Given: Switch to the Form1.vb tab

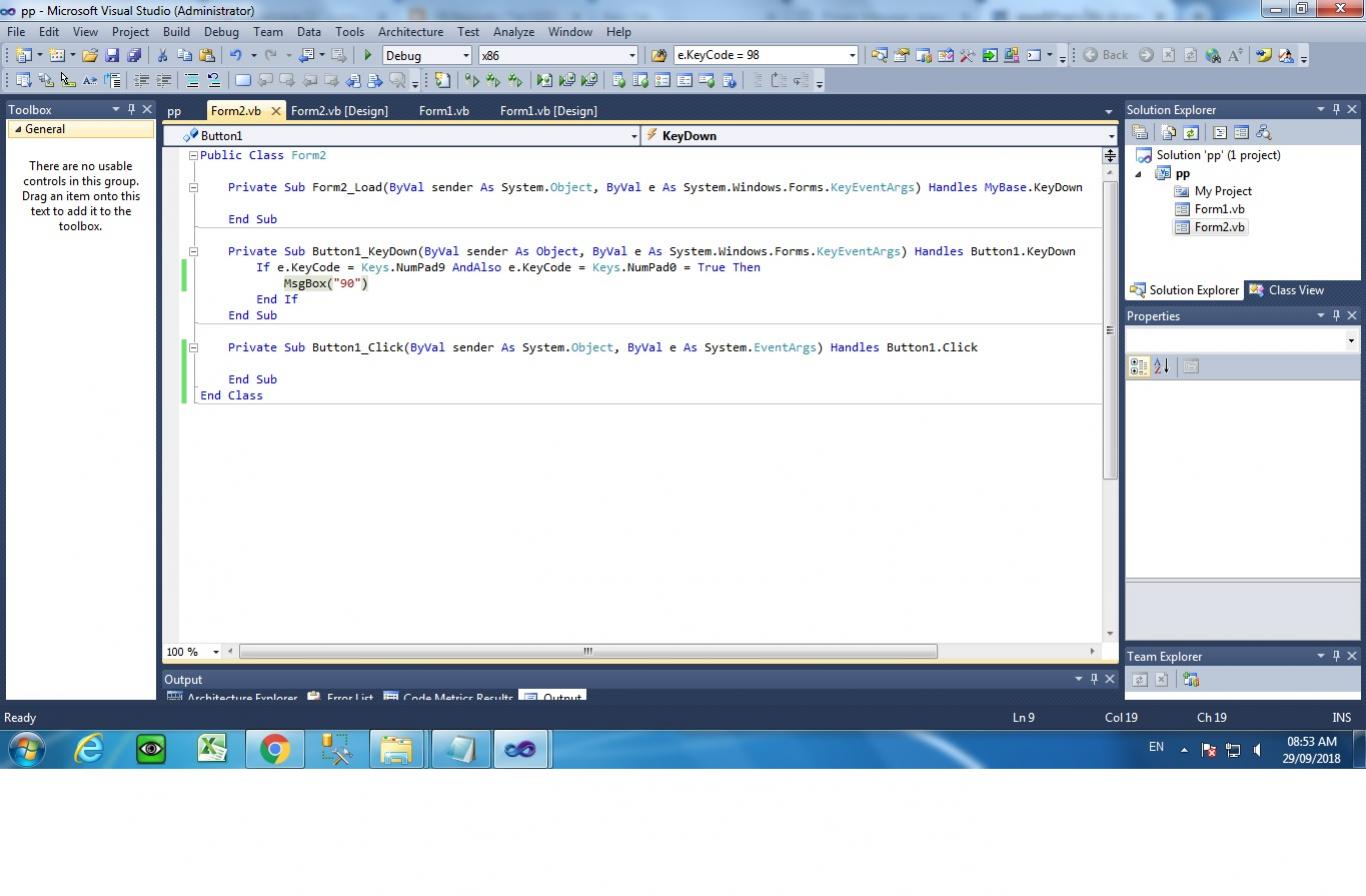Looking at the screenshot, I should click(x=444, y=111).
